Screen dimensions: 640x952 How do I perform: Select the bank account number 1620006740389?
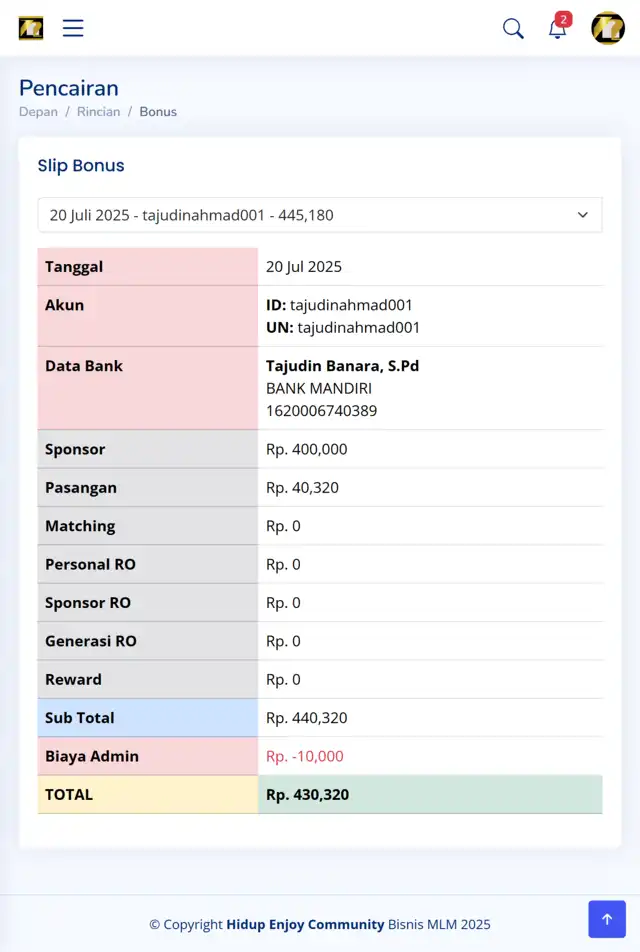(321, 411)
